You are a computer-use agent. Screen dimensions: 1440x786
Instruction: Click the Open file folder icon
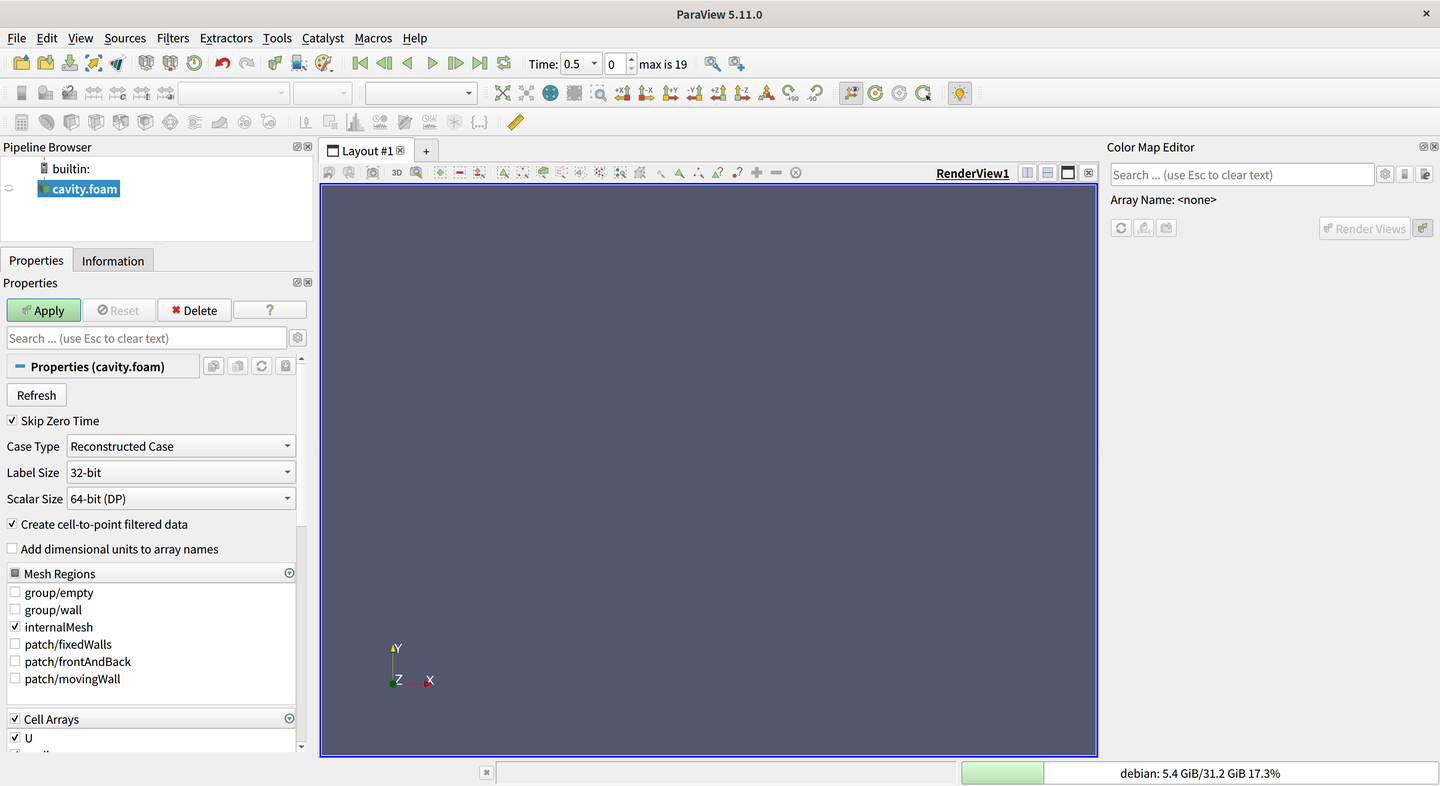[21, 64]
